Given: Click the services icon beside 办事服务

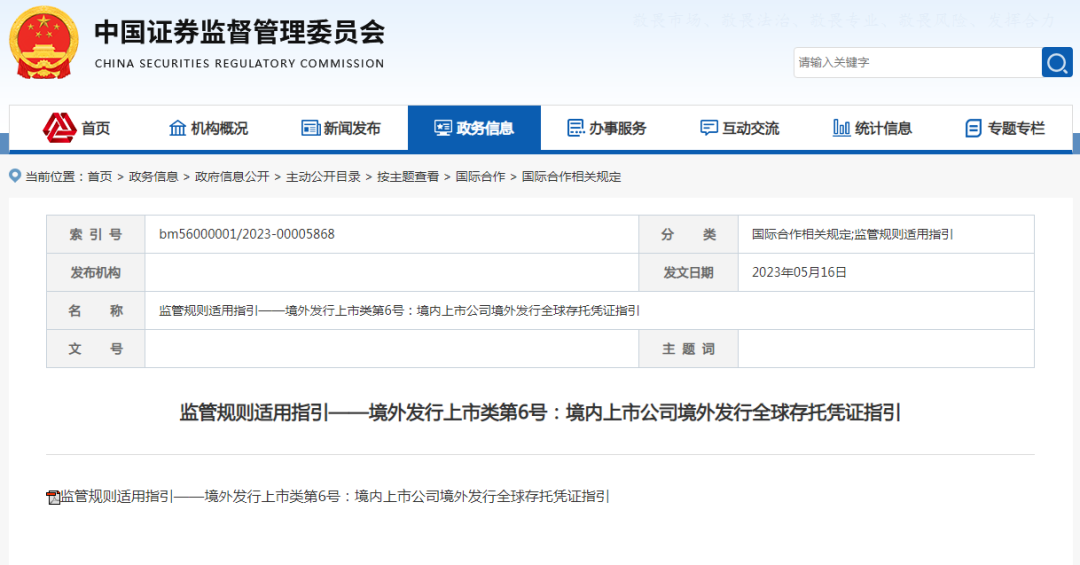Looking at the screenshot, I should [575, 128].
